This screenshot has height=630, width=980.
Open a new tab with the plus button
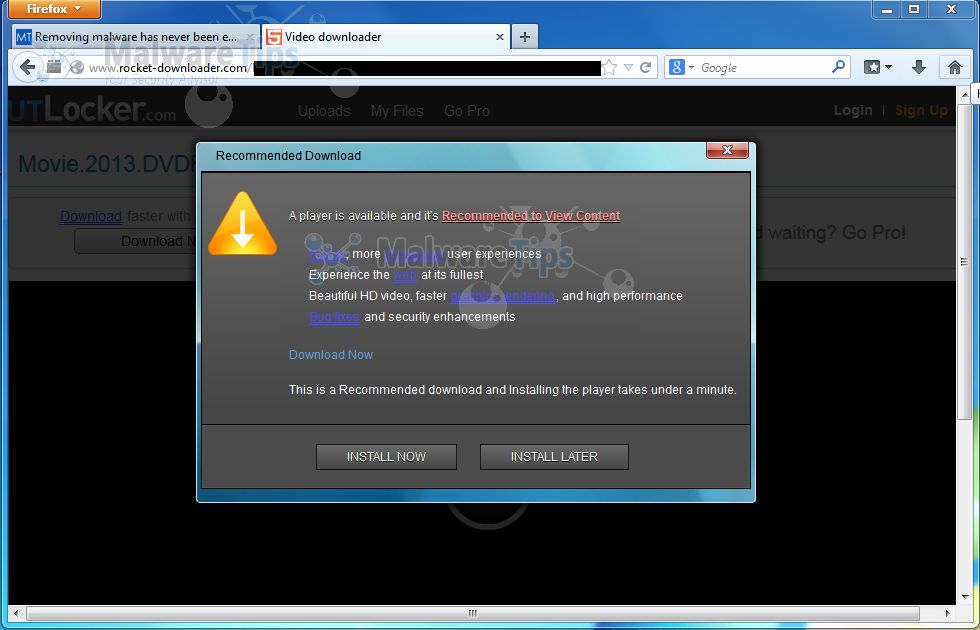tap(524, 37)
